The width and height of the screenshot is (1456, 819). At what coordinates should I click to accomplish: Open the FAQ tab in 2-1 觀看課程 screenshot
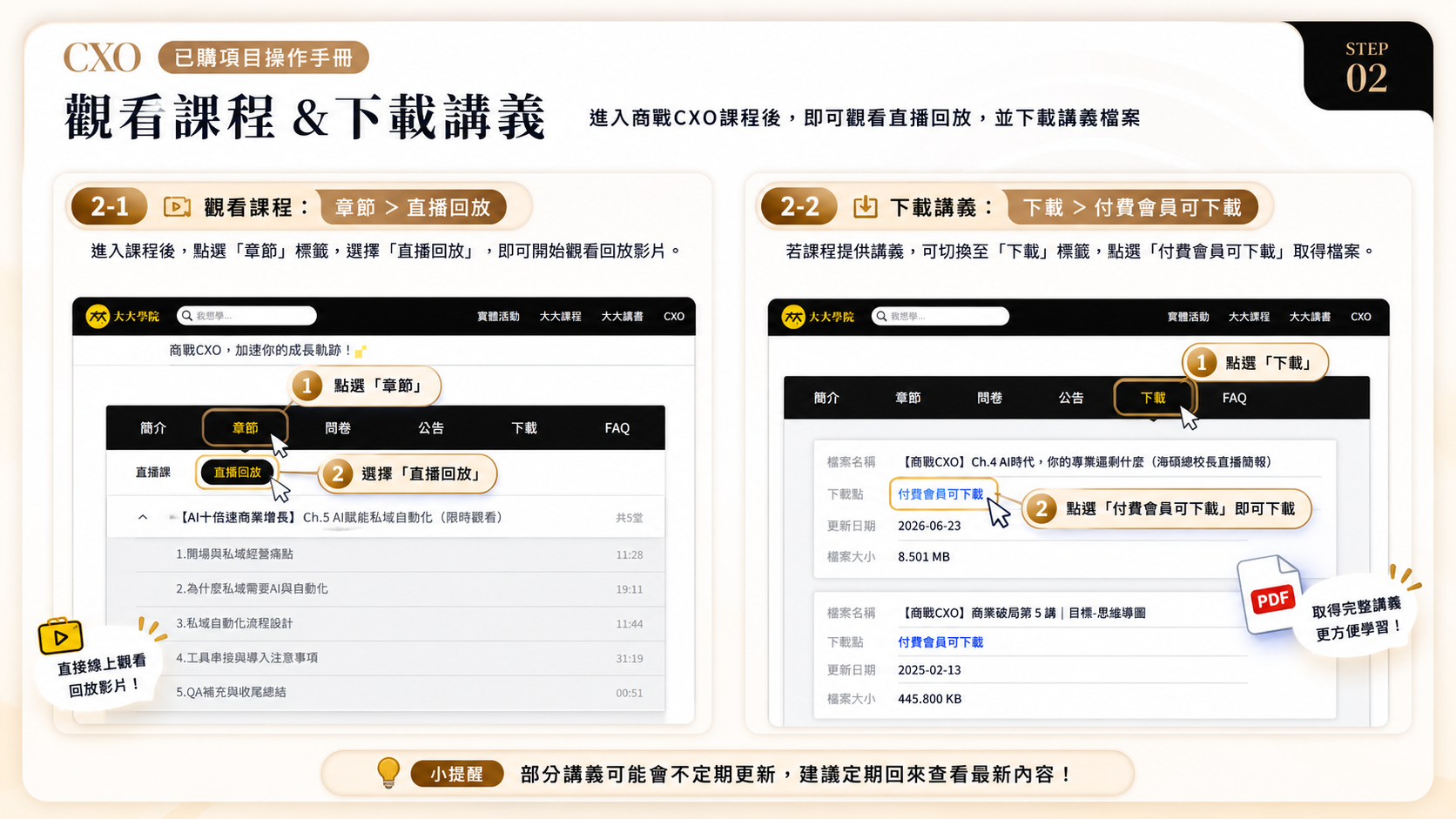pos(617,428)
